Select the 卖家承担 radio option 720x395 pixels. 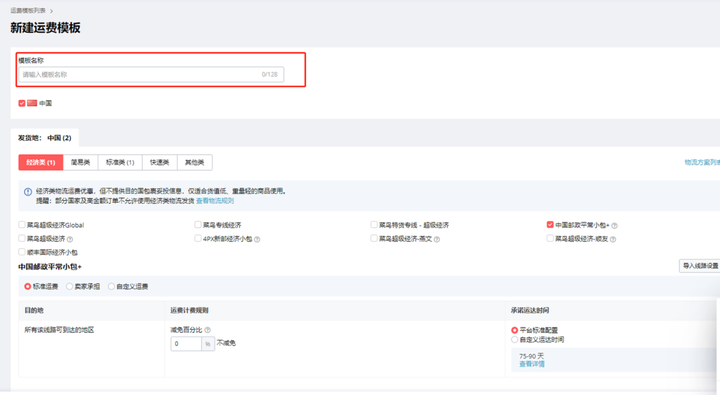69,287
